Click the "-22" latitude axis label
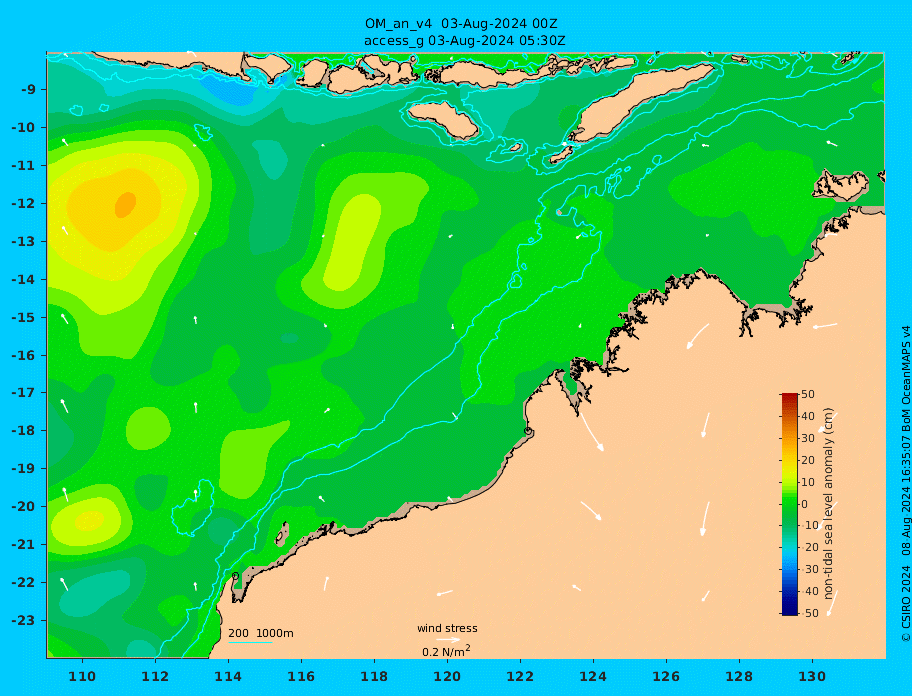 point(23,583)
